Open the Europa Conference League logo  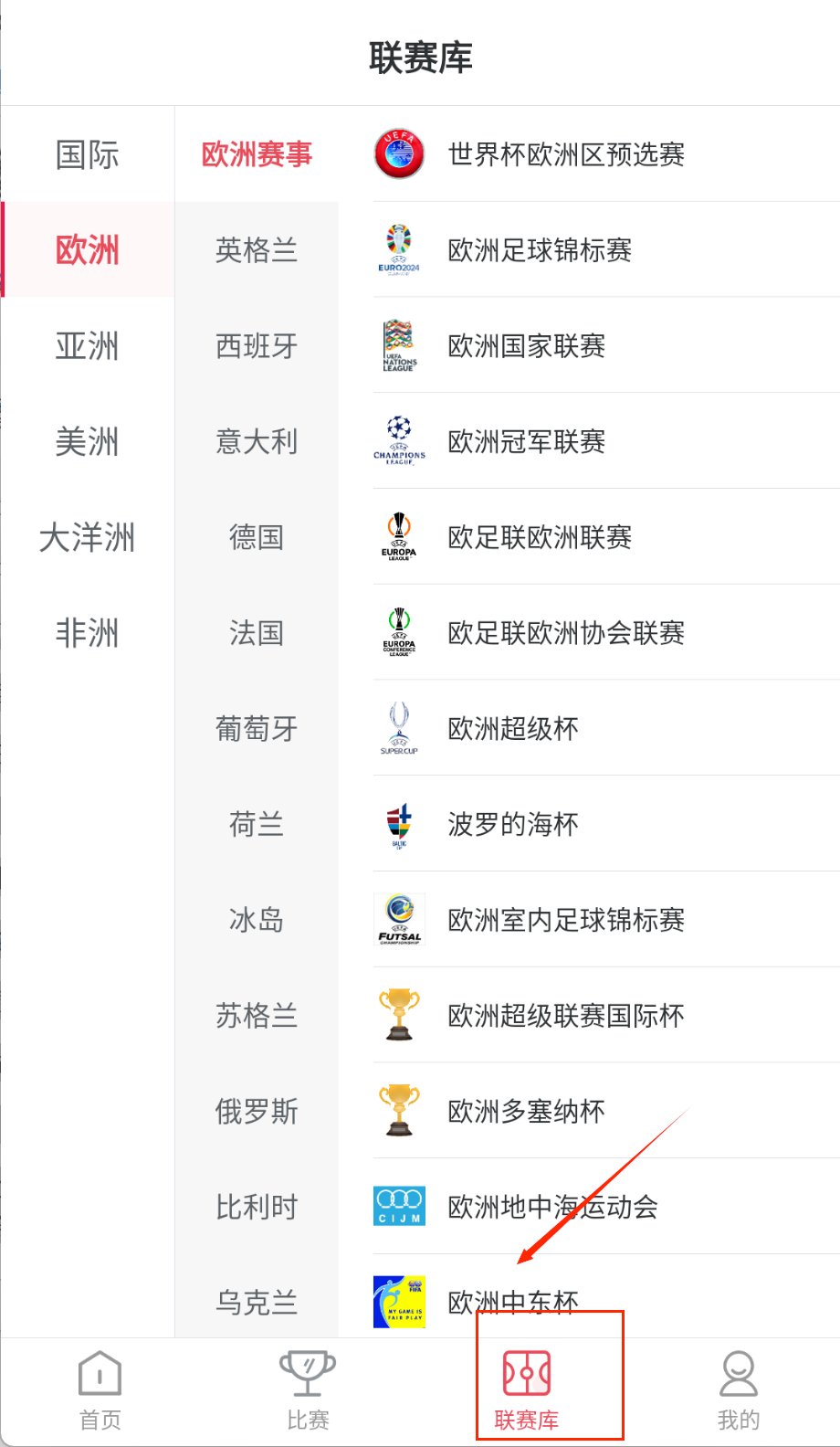pyautogui.click(x=399, y=633)
